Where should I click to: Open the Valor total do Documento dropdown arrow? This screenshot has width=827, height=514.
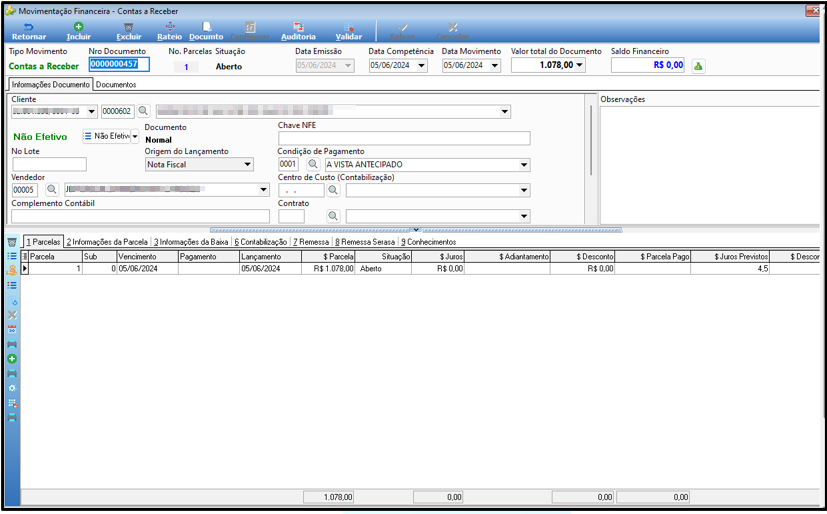coord(580,65)
